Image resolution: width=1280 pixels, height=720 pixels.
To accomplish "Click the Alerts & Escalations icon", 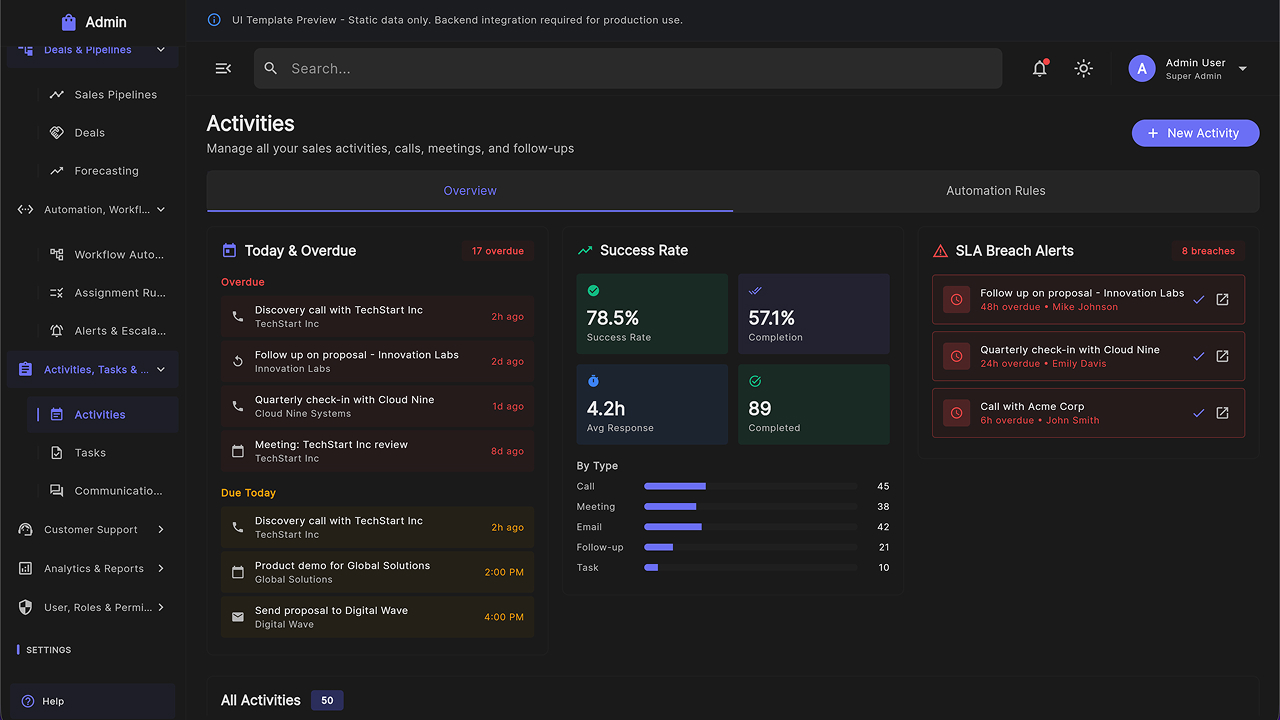I will click(57, 331).
